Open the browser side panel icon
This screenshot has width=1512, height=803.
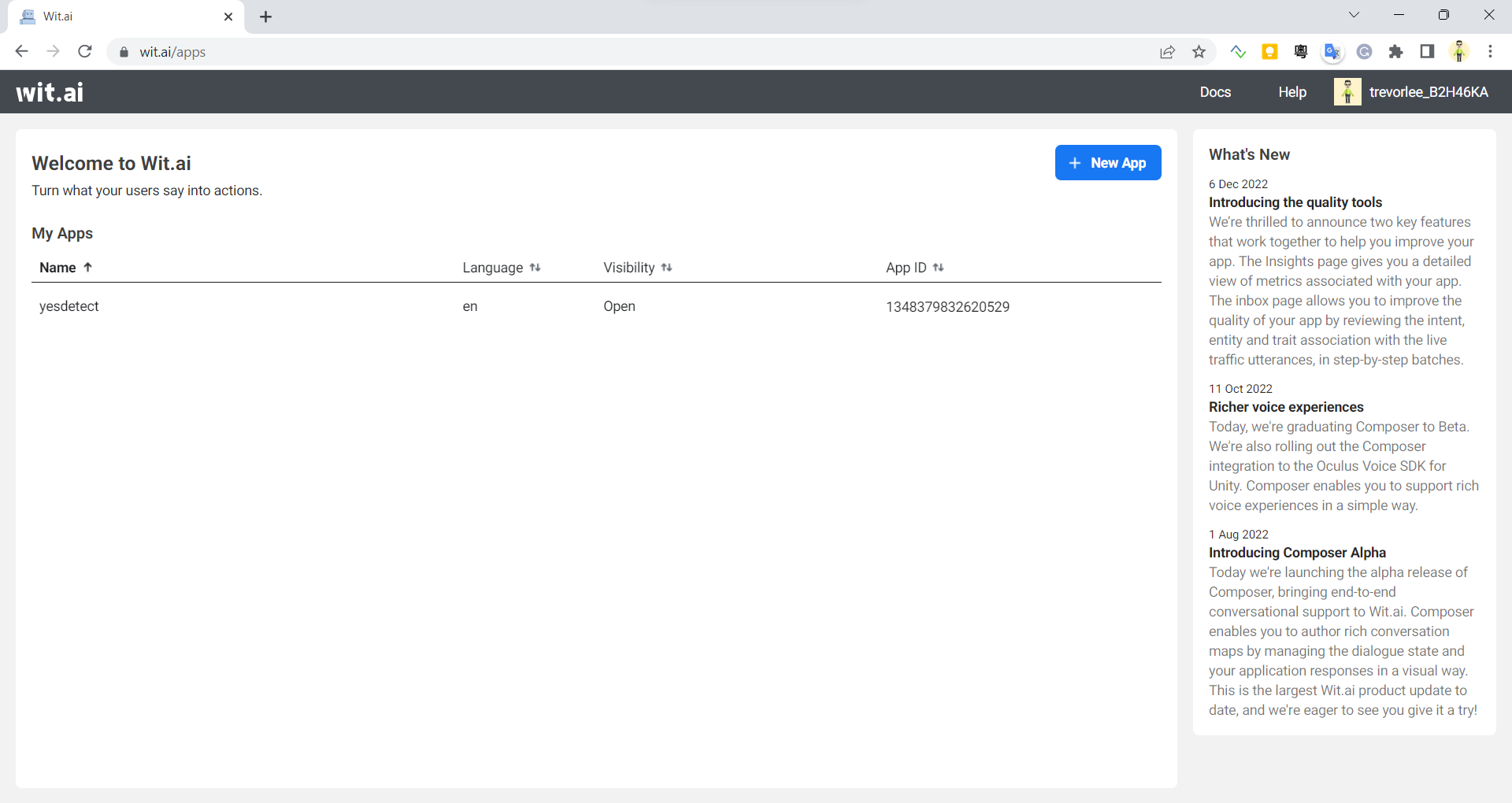click(x=1427, y=51)
